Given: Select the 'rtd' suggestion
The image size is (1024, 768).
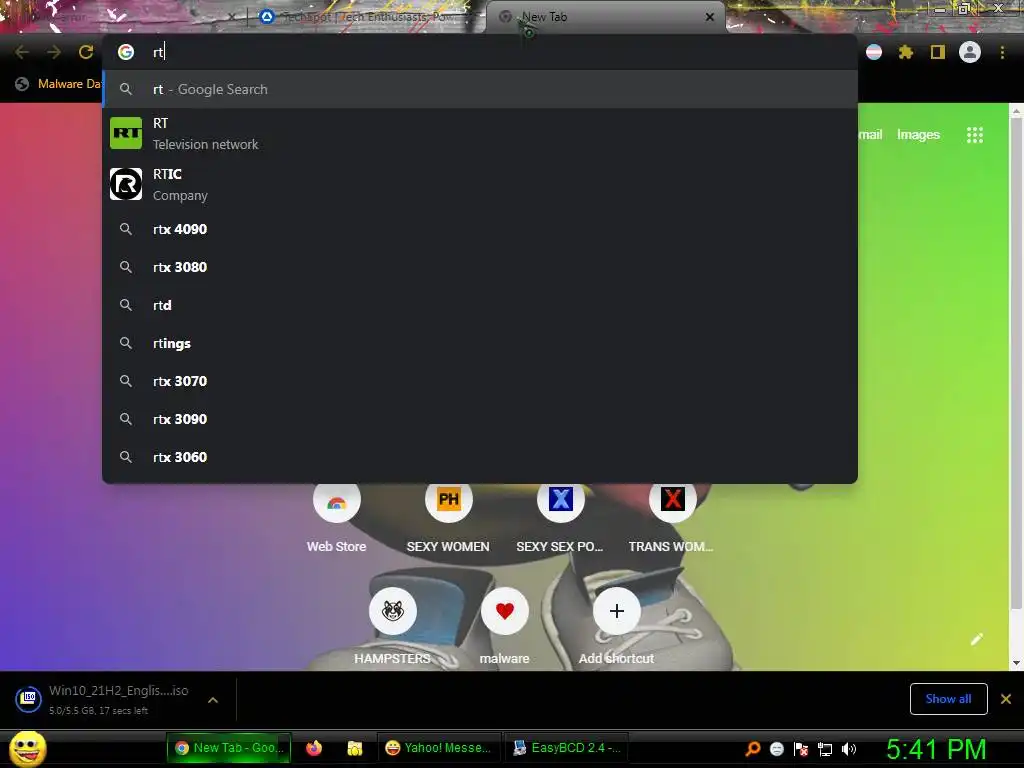Looking at the screenshot, I should coord(479,305).
